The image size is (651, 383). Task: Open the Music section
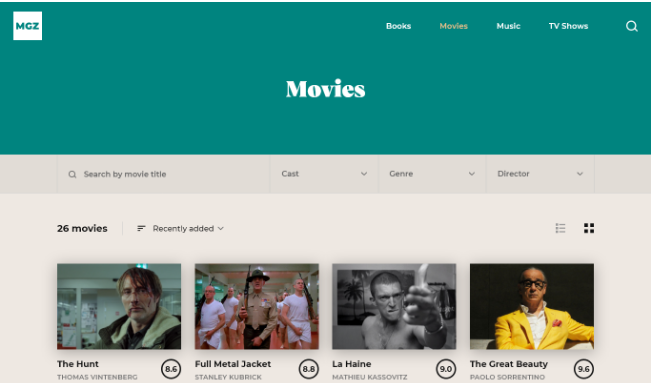(x=508, y=26)
